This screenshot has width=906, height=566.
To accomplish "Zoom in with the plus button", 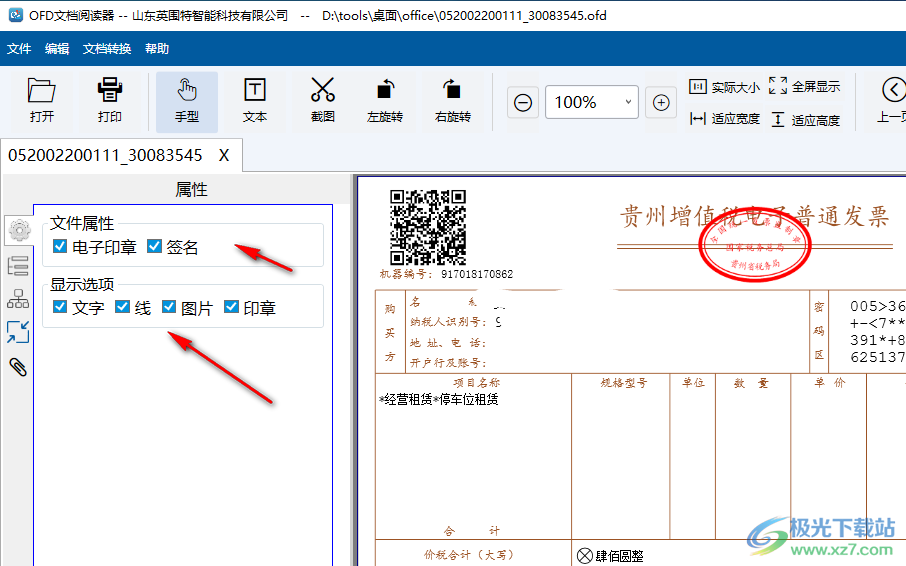I will pyautogui.click(x=661, y=103).
